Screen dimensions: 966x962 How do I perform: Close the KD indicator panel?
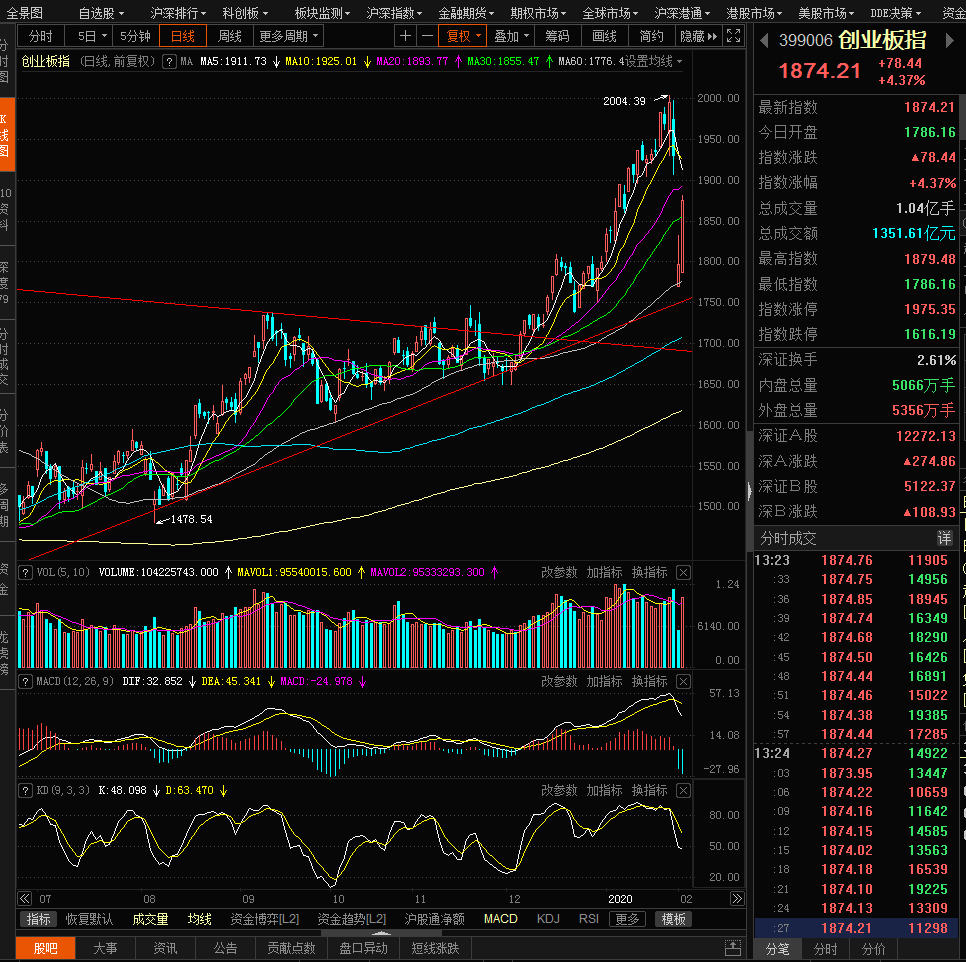[x=683, y=791]
